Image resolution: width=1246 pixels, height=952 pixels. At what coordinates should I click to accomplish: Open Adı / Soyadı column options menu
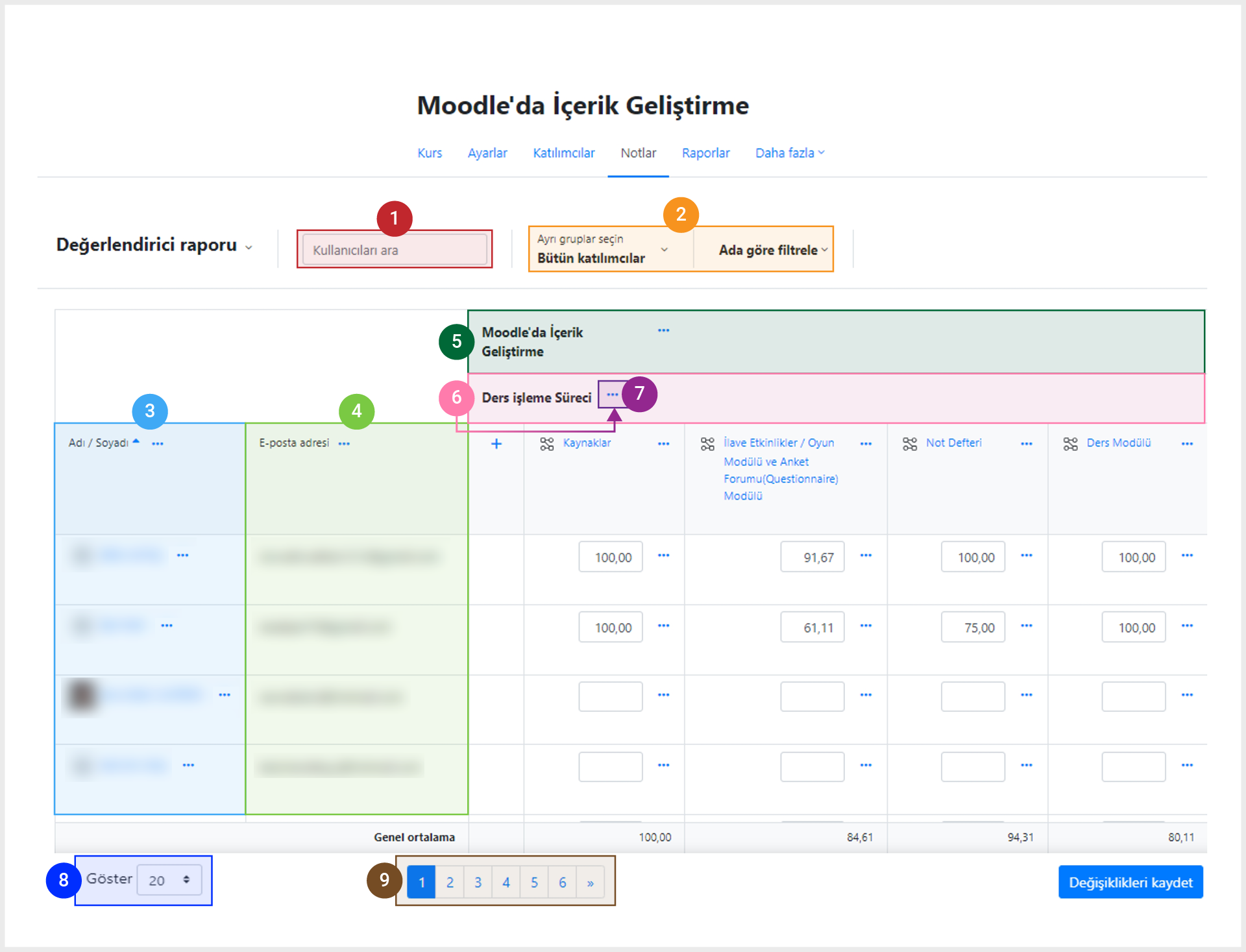158,444
